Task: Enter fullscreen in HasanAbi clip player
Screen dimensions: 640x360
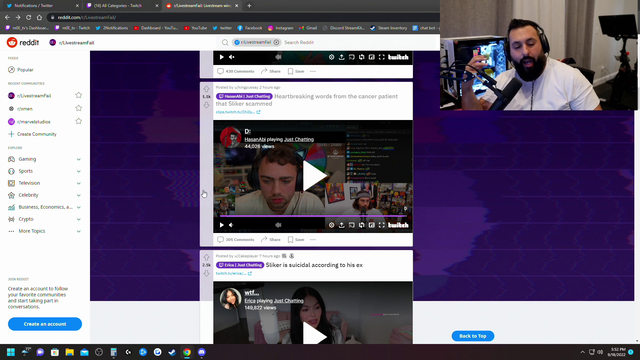Action: pos(382,225)
